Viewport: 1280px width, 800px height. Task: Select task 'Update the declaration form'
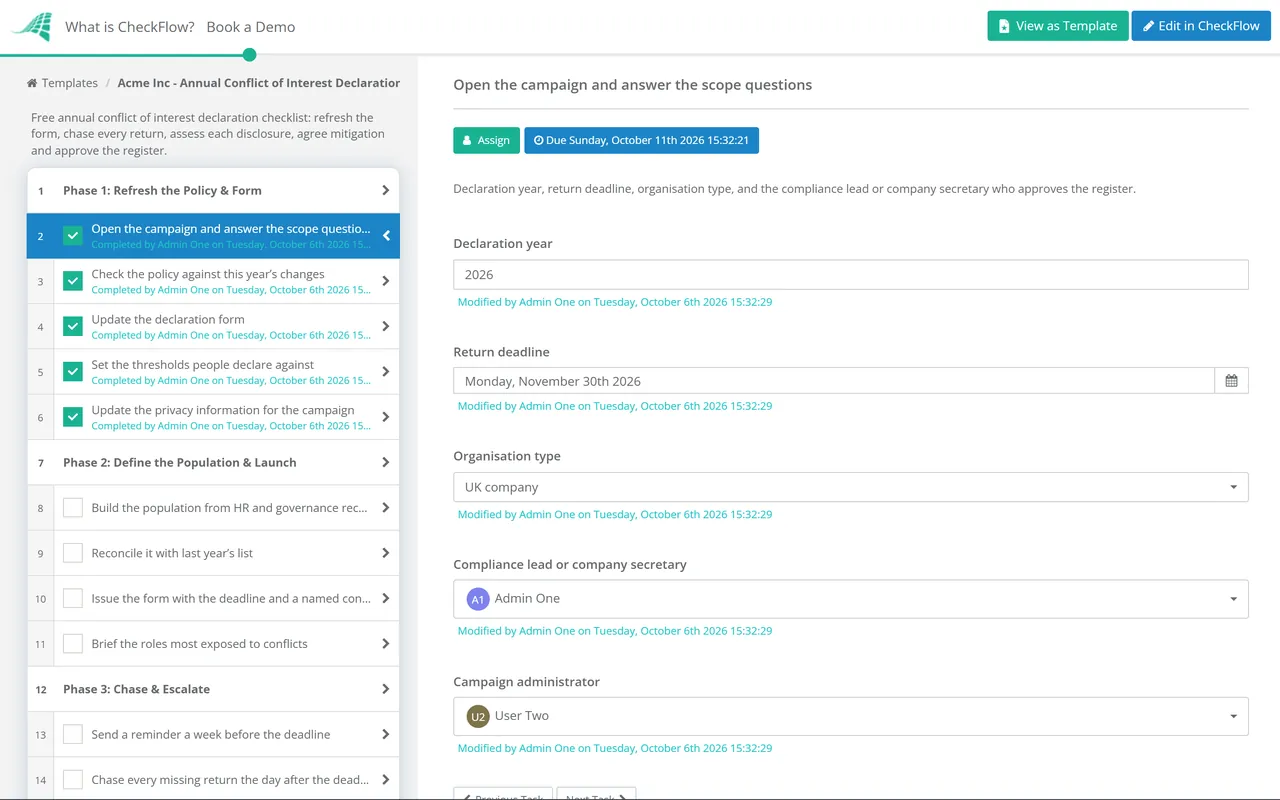(213, 326)
